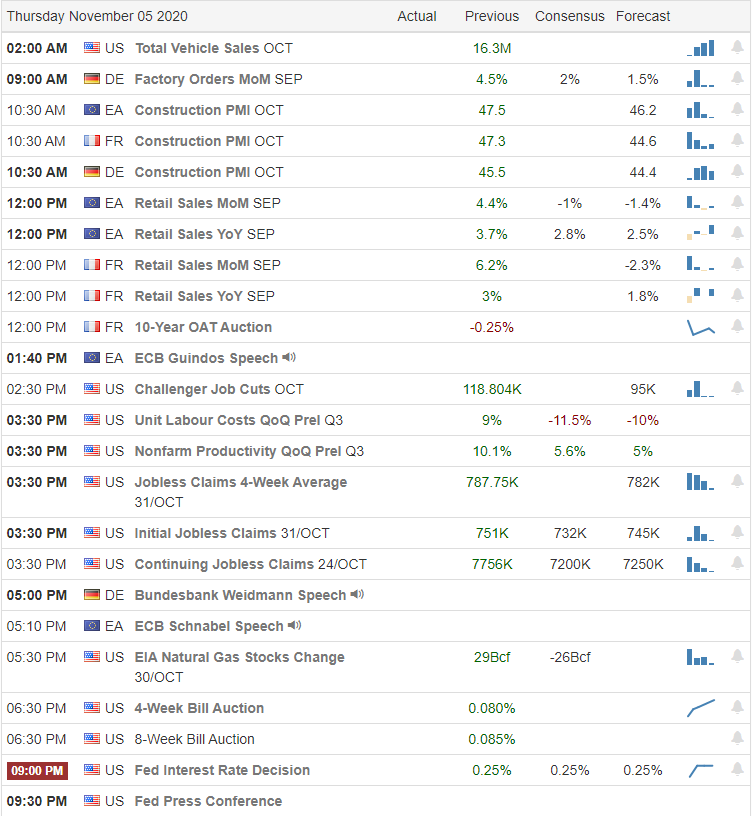Screen dimensions: 754x816
Task: Open the Total Vehicle Sales bar chart icon
Action: tap(700, 48)
